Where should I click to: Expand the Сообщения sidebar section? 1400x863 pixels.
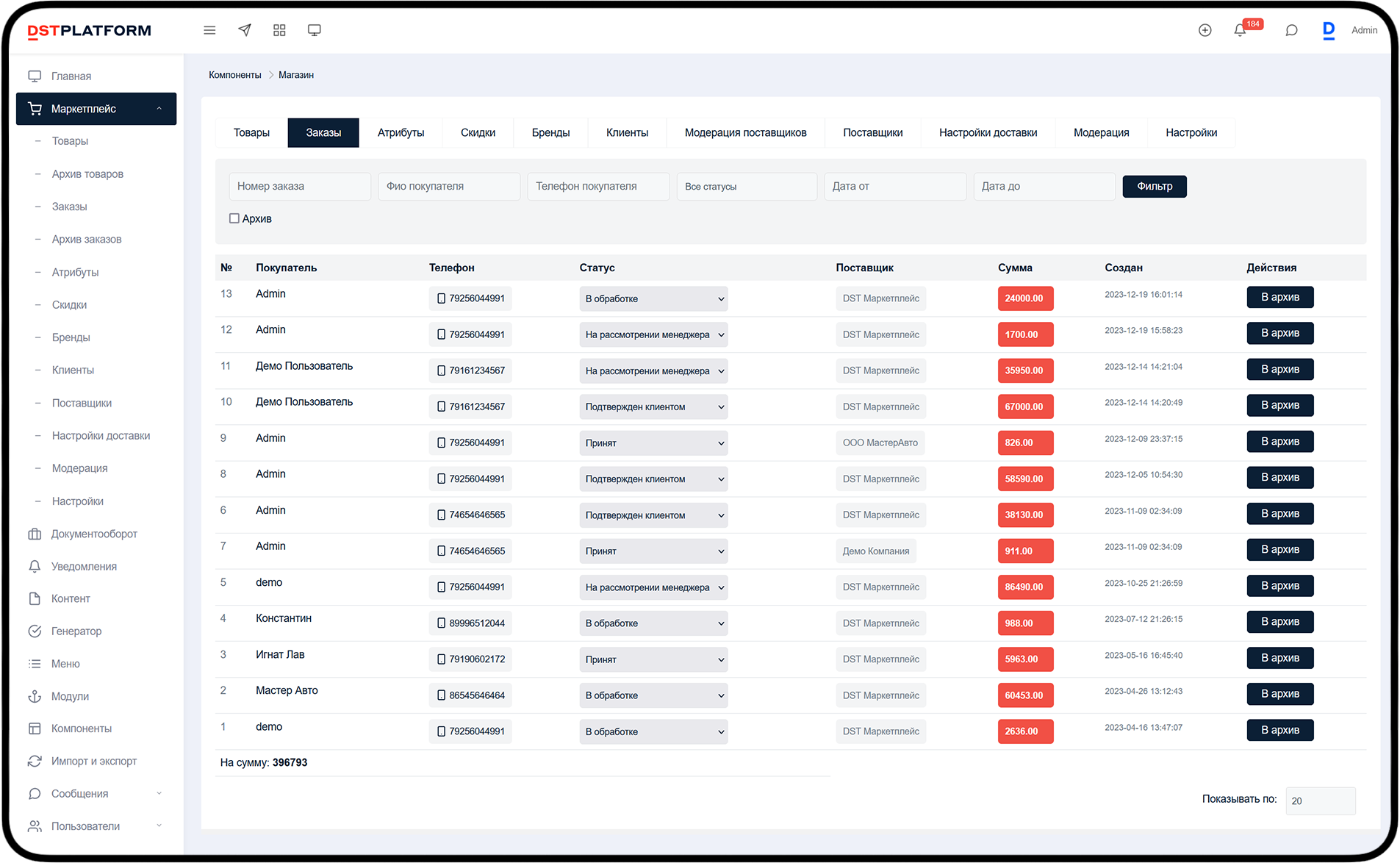(96, 794)
